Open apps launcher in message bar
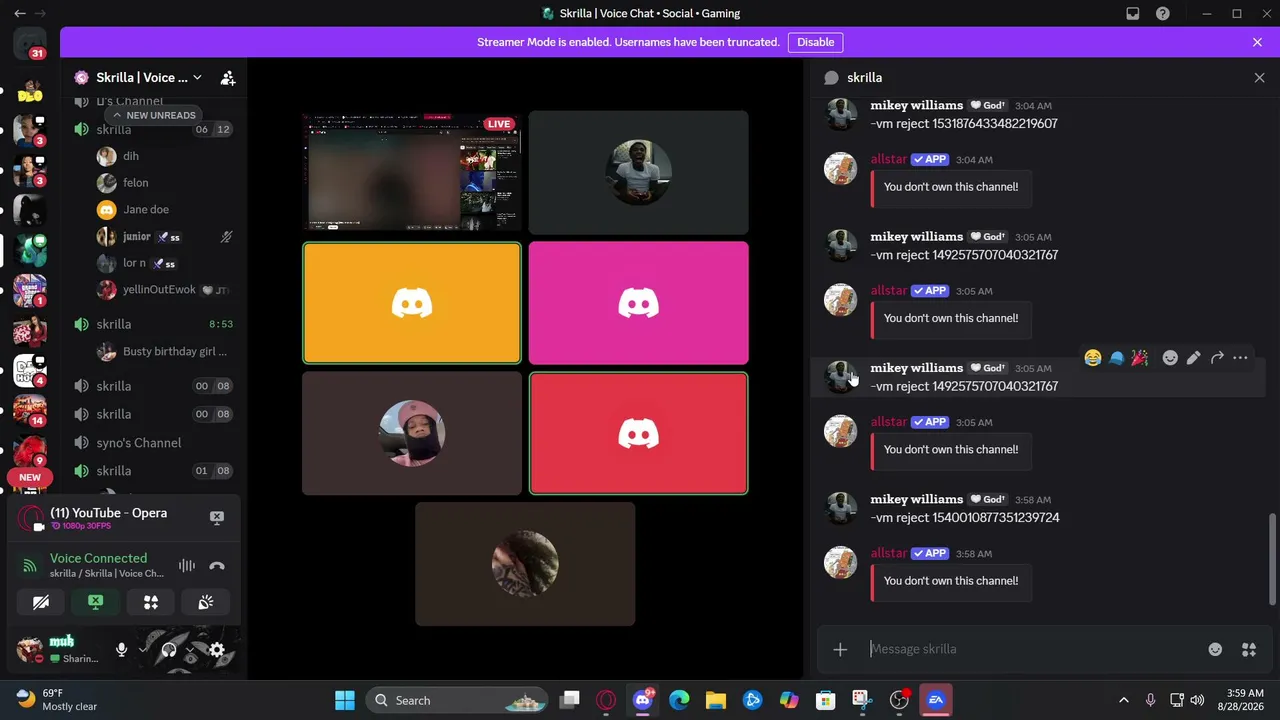 click(x=1249, y=650)
